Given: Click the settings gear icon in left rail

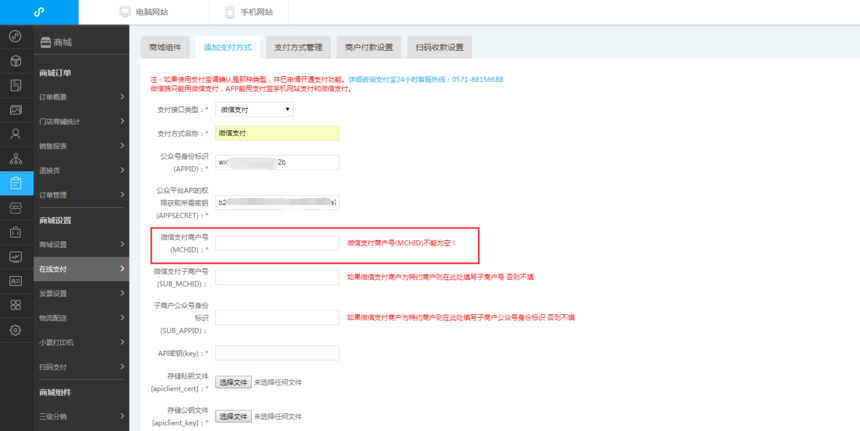Looking at the screenshot, I should click(x=15, y=330).
